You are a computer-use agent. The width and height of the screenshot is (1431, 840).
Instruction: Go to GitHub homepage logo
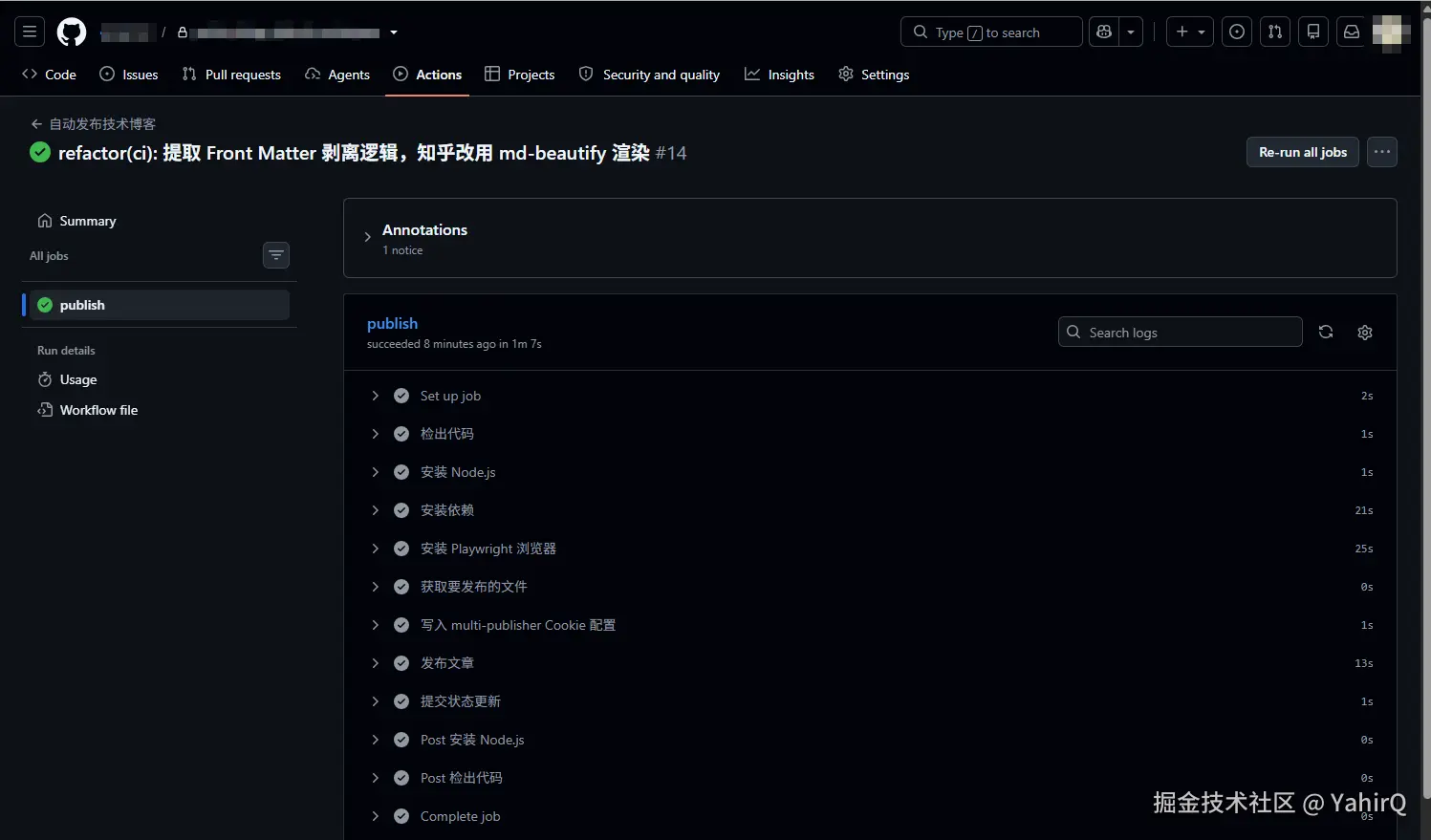click(72, 32)
